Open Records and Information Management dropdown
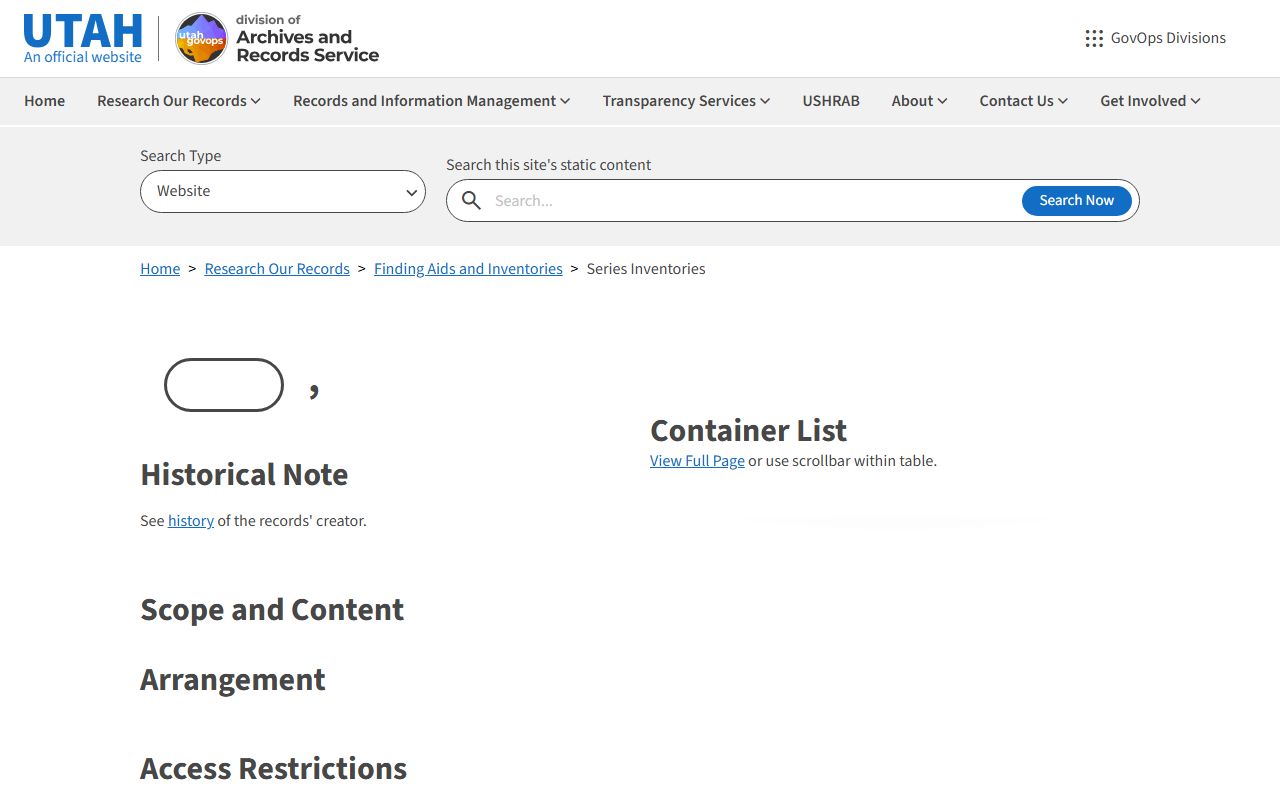 tap(431, 101)
